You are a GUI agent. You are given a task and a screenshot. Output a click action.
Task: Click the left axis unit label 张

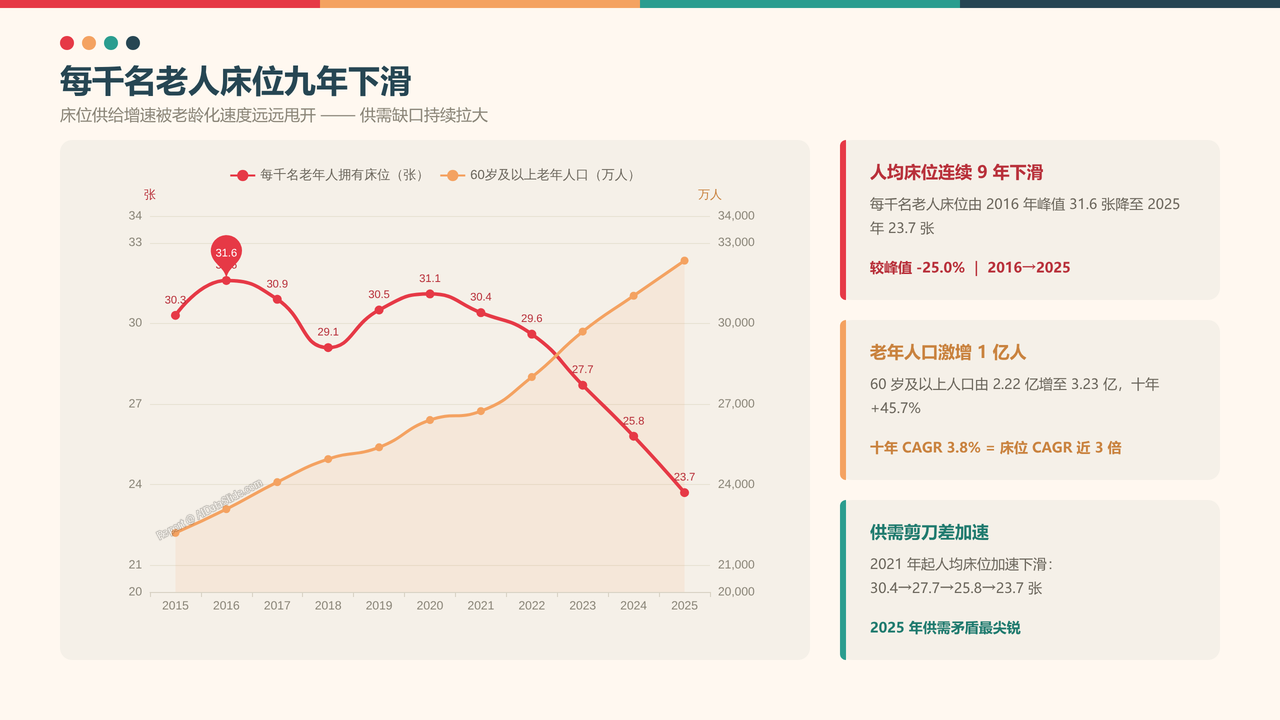coord(150,194)
